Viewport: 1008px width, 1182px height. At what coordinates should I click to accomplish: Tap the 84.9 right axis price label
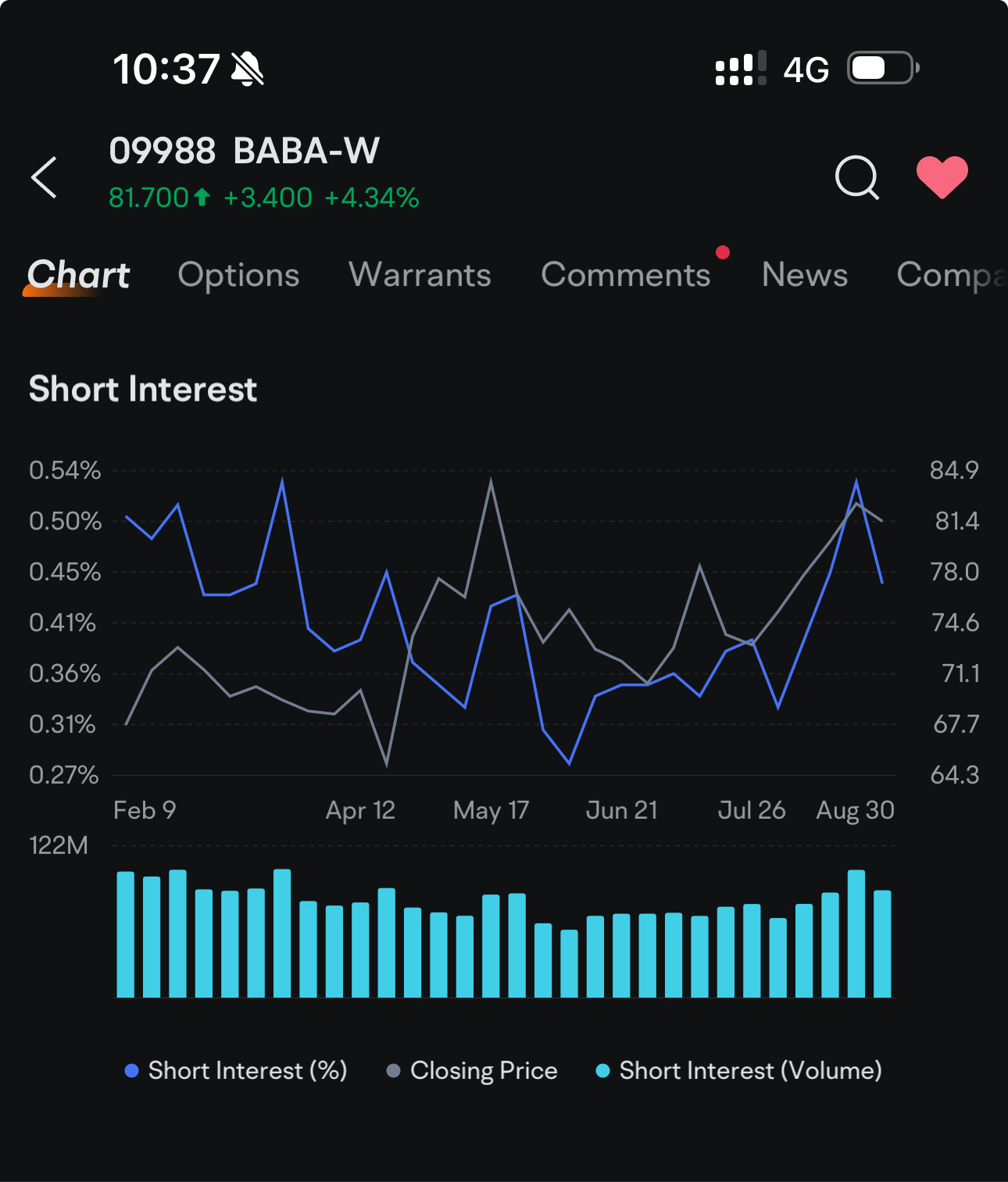953,470
